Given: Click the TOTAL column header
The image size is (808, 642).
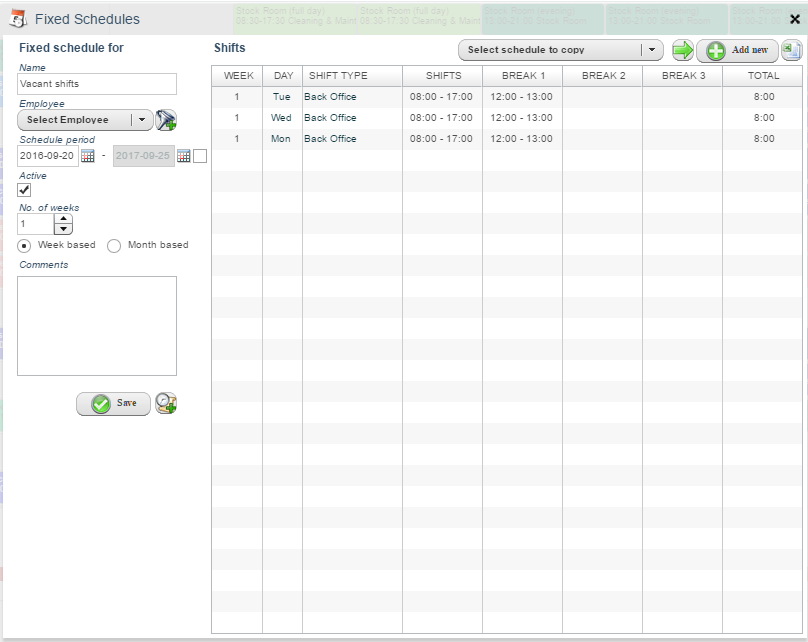Looking at the screenshot, I should [x=763, y=76].
